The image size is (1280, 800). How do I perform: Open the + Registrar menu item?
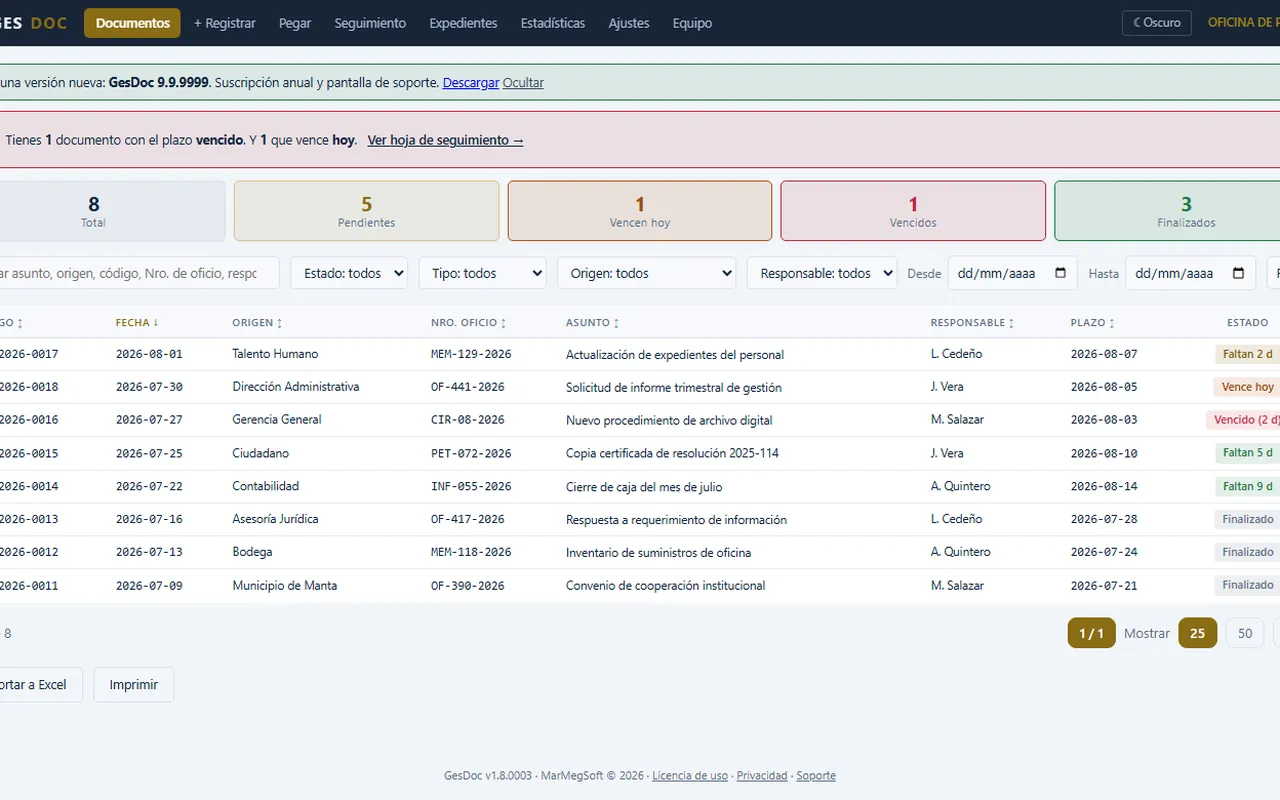coord(225,23)
